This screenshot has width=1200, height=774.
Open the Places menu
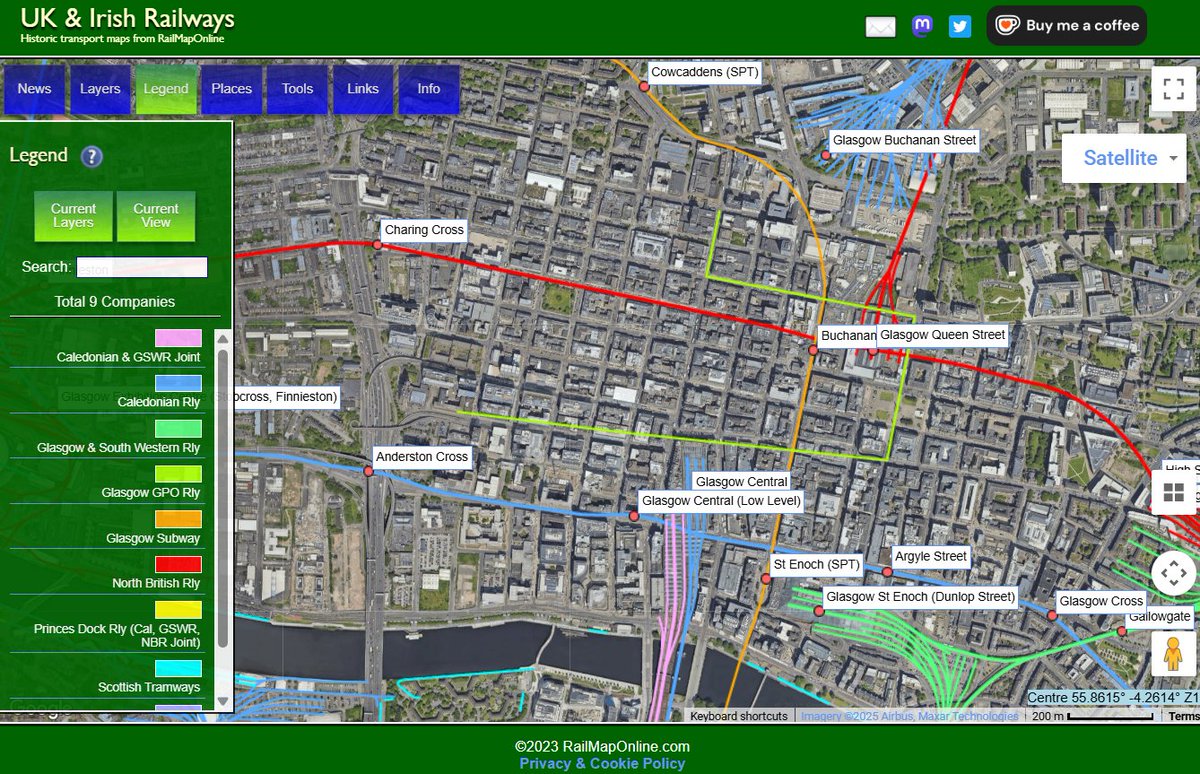click(231, 88)
